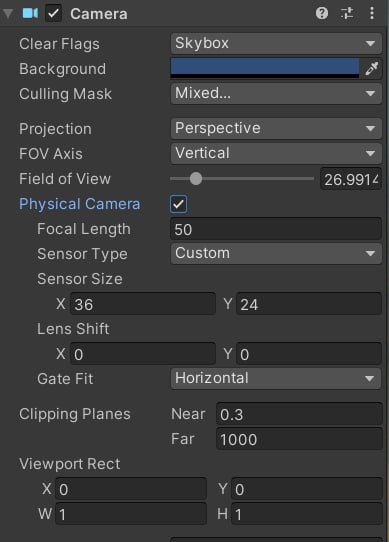
Task: Open the Sensor Type Custom dropdown
Action: coord(276,254)
